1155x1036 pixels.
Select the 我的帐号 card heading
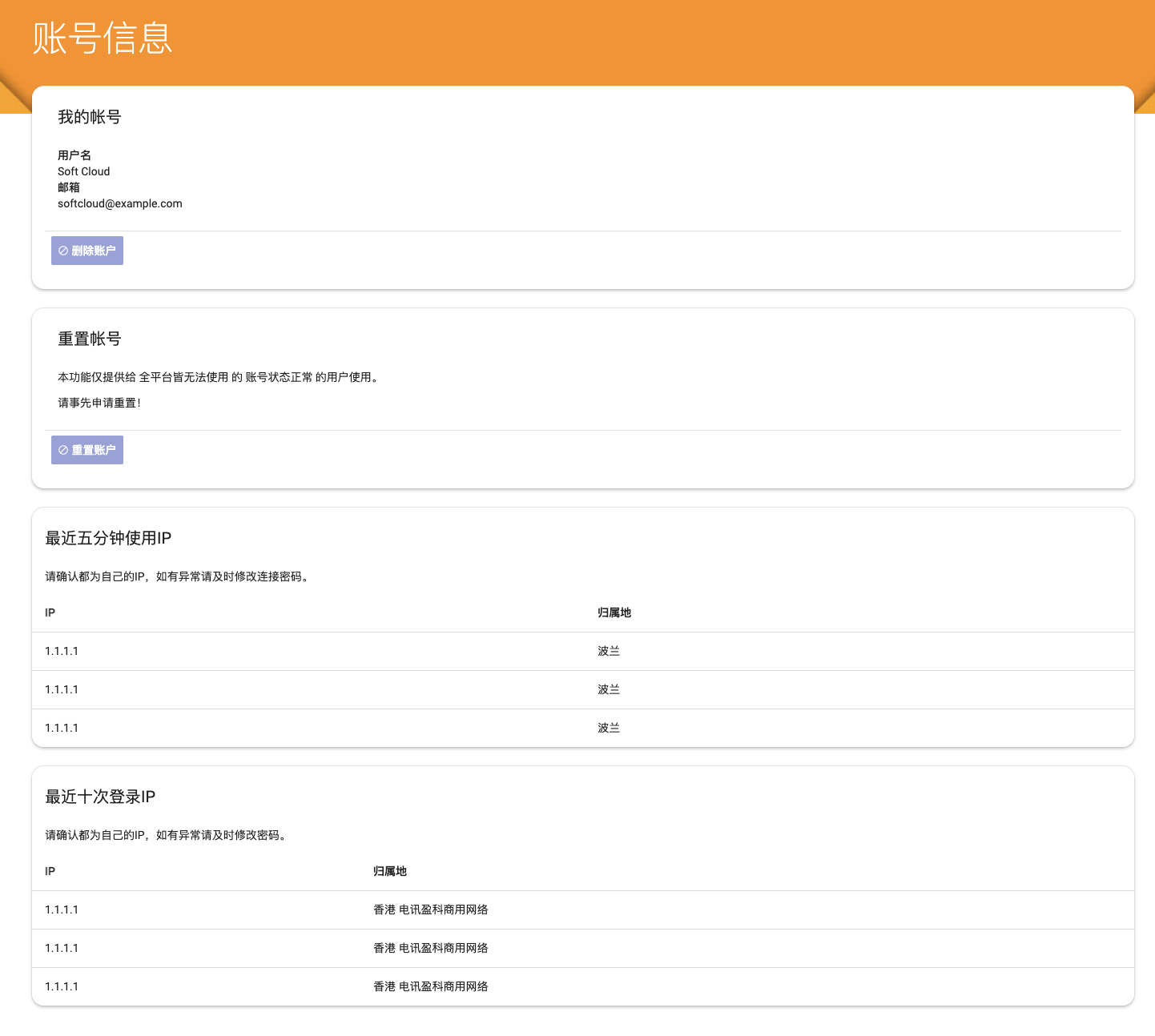pos(90,117)
